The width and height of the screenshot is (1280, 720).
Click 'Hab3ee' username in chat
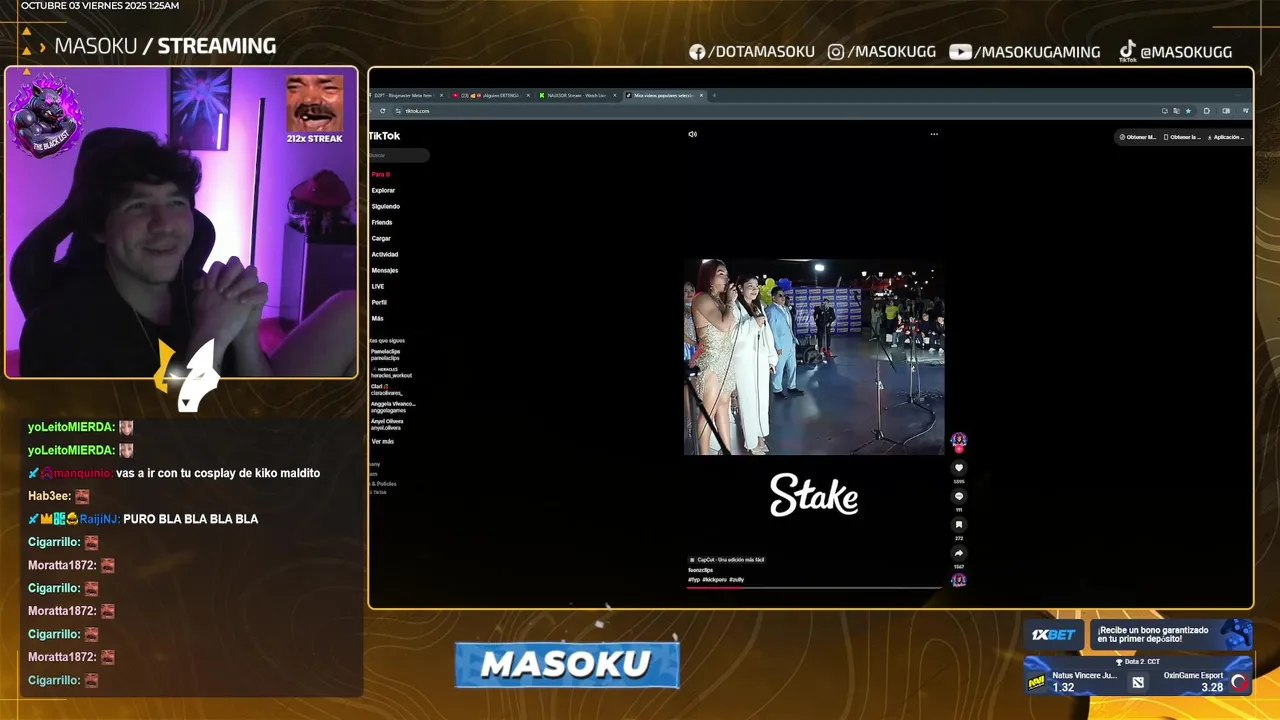tap(49, 496)
